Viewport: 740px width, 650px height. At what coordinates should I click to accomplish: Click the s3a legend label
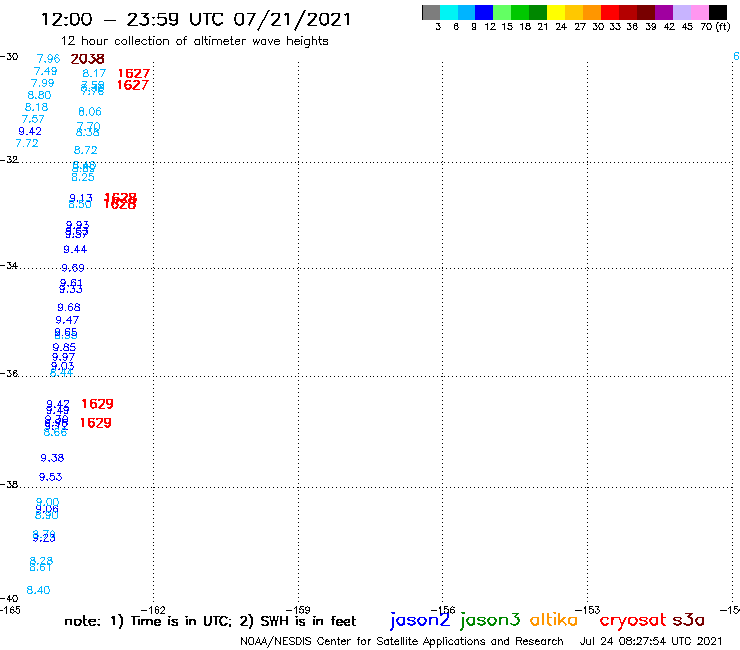[x=688, y=620]
